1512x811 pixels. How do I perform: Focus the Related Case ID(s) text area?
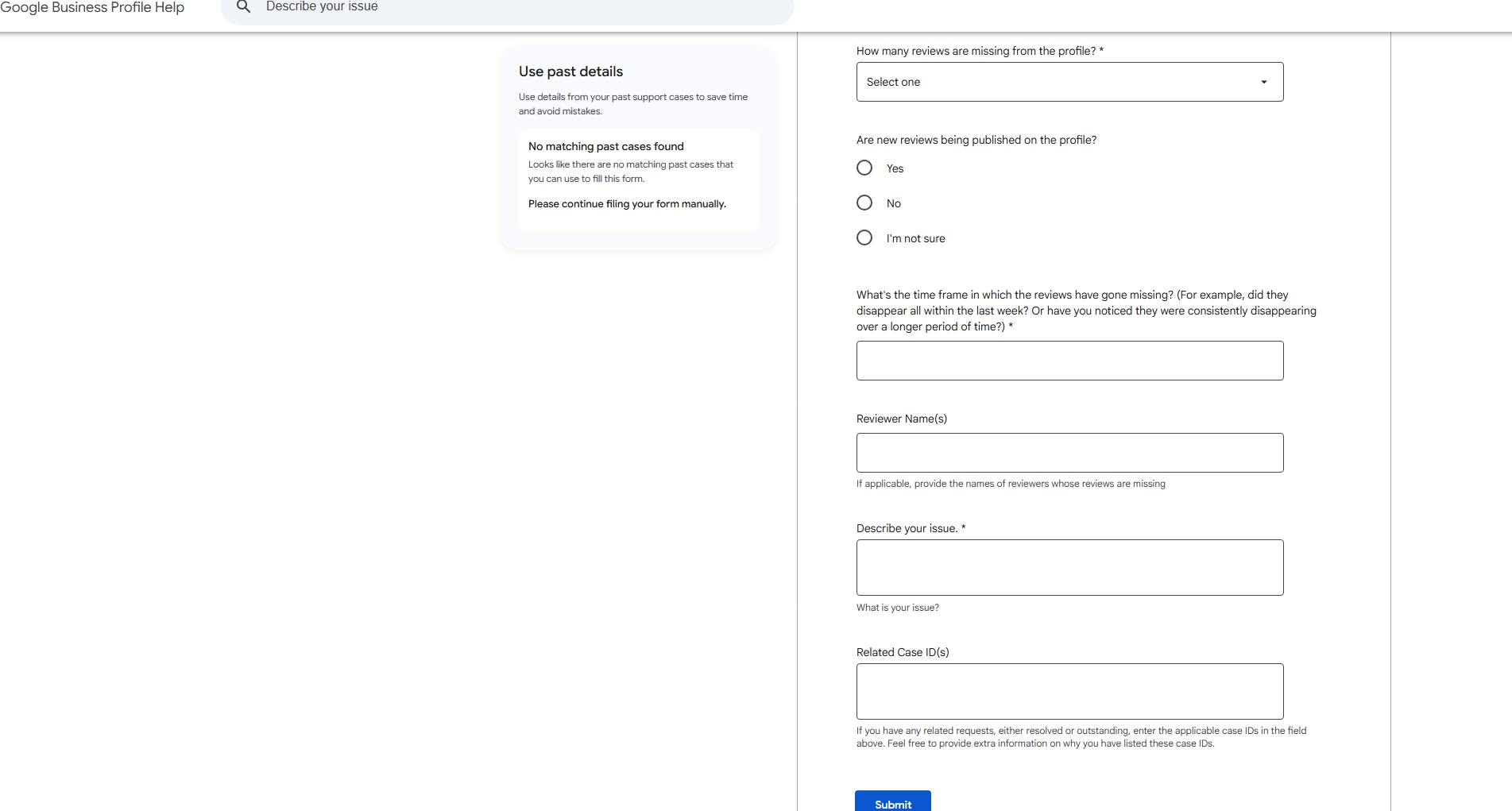[1069, 691]
